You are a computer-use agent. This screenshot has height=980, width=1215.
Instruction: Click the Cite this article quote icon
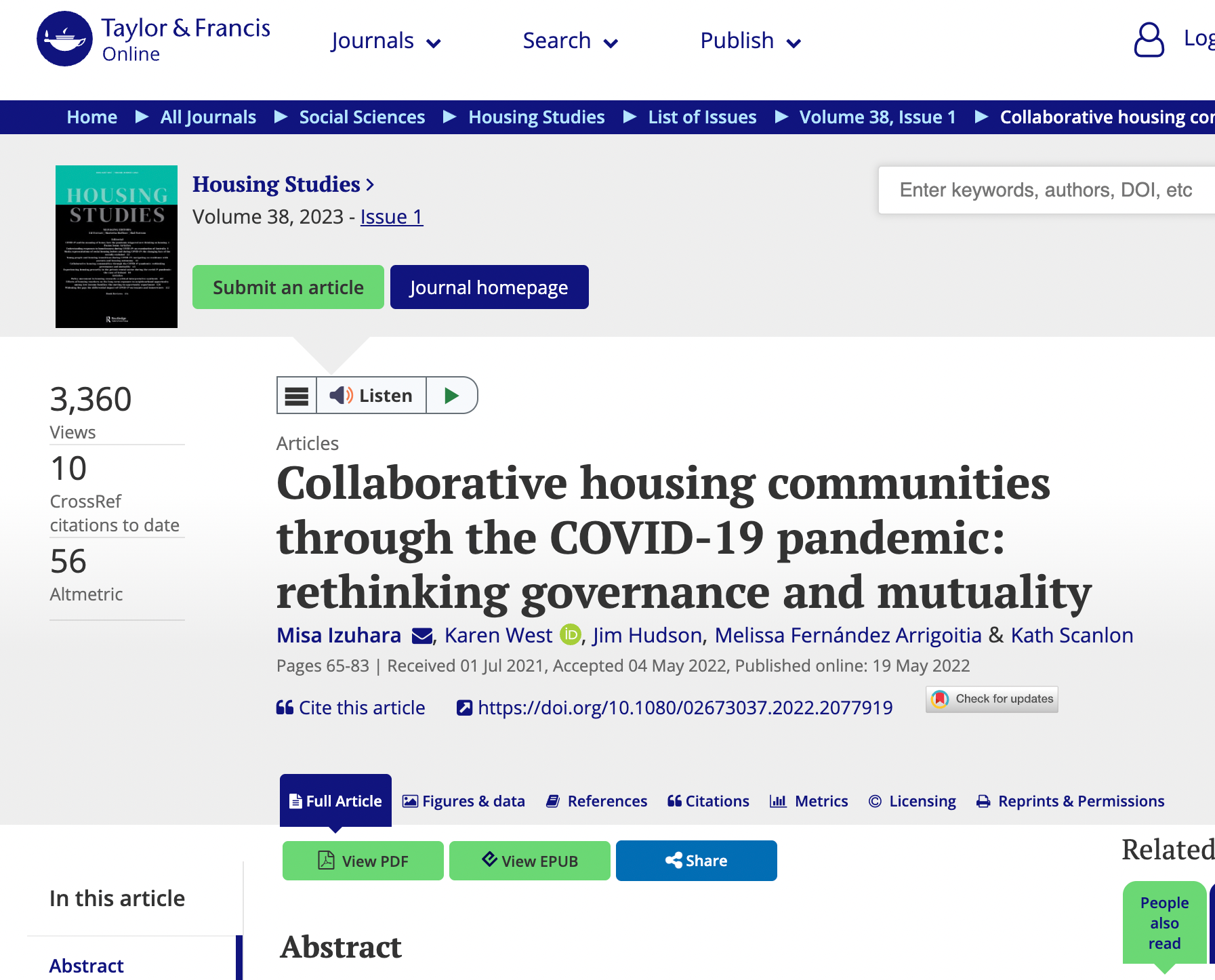click(285, 708)
